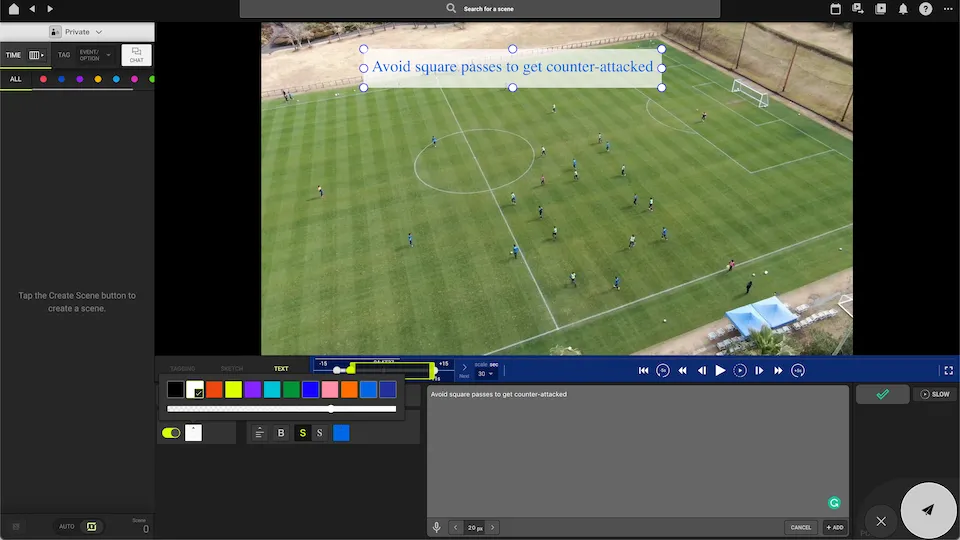Send with the paper plane button
960x540 pixels.
pyautogui.click(x=929, y=510)
